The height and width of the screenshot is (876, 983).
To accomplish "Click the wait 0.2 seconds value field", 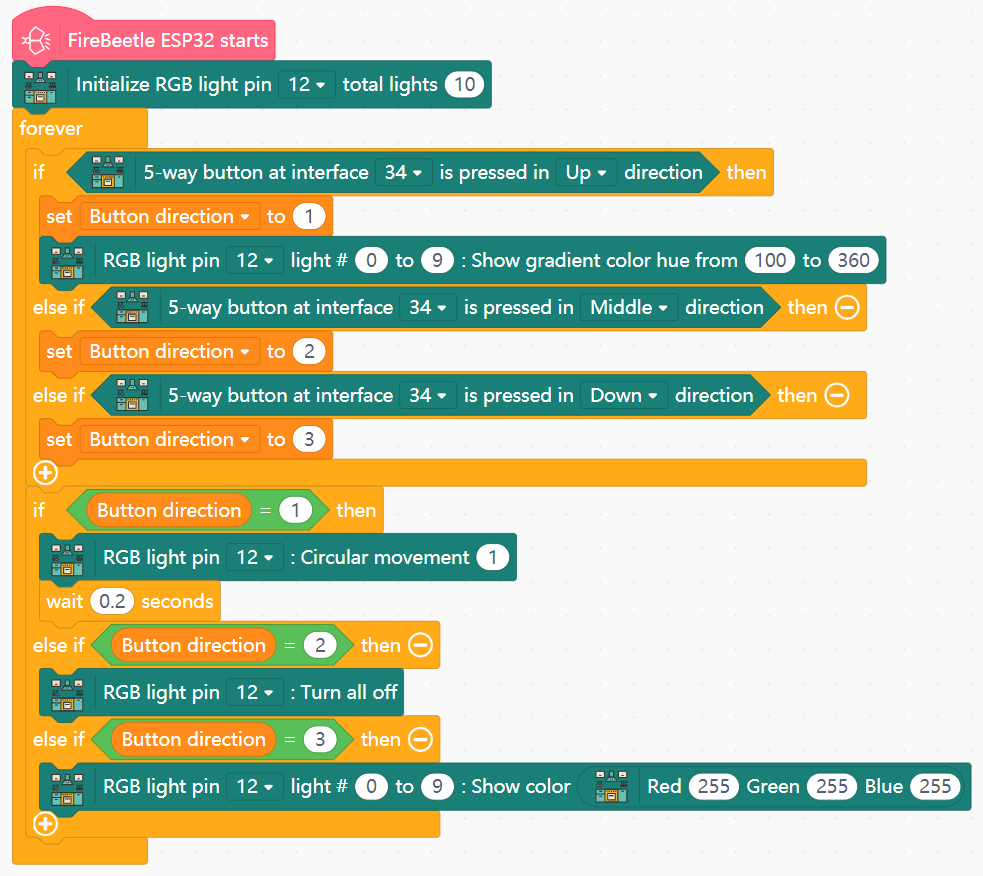I will coord(110,601).
